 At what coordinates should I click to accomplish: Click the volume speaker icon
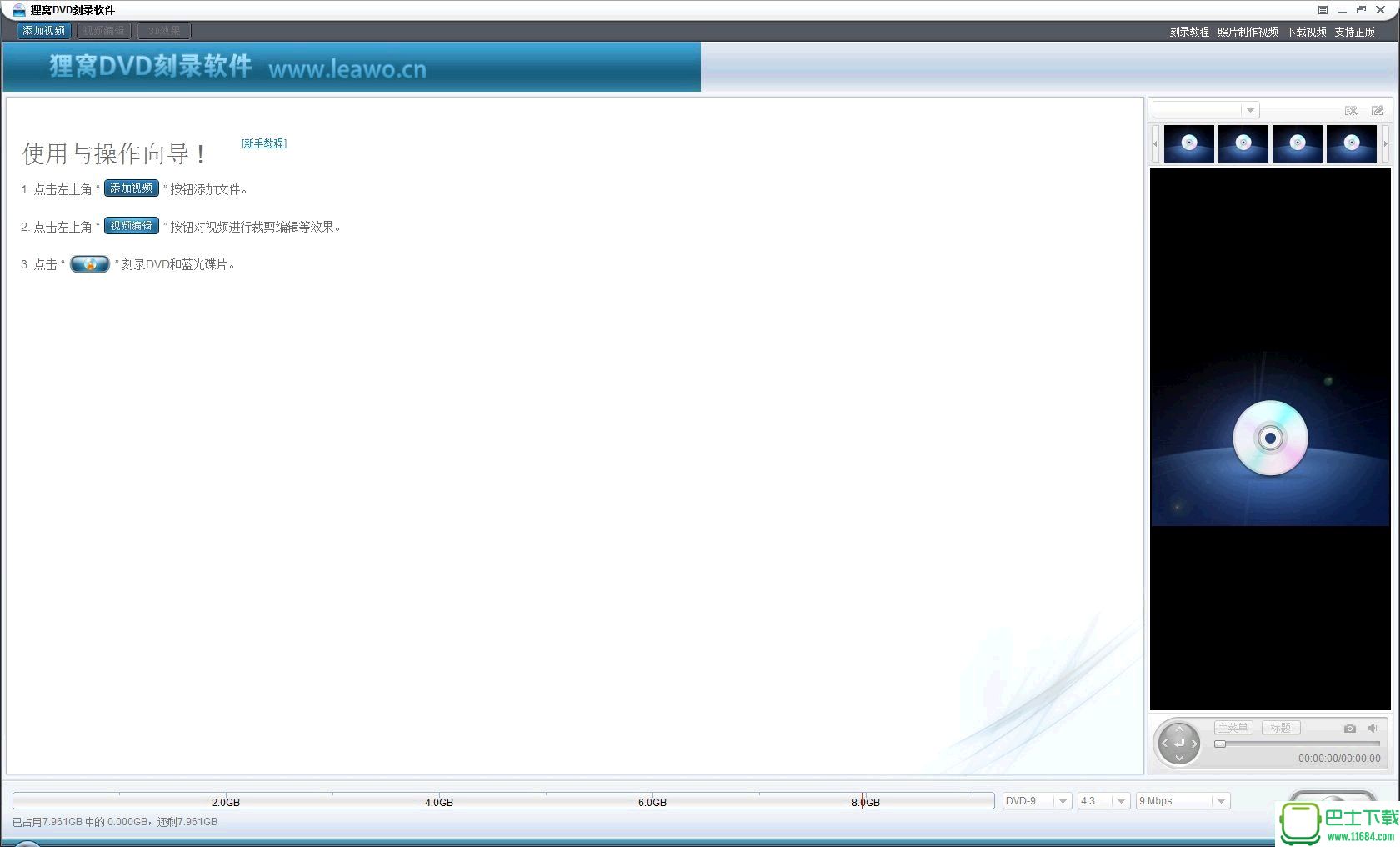tap(1373, 728)
